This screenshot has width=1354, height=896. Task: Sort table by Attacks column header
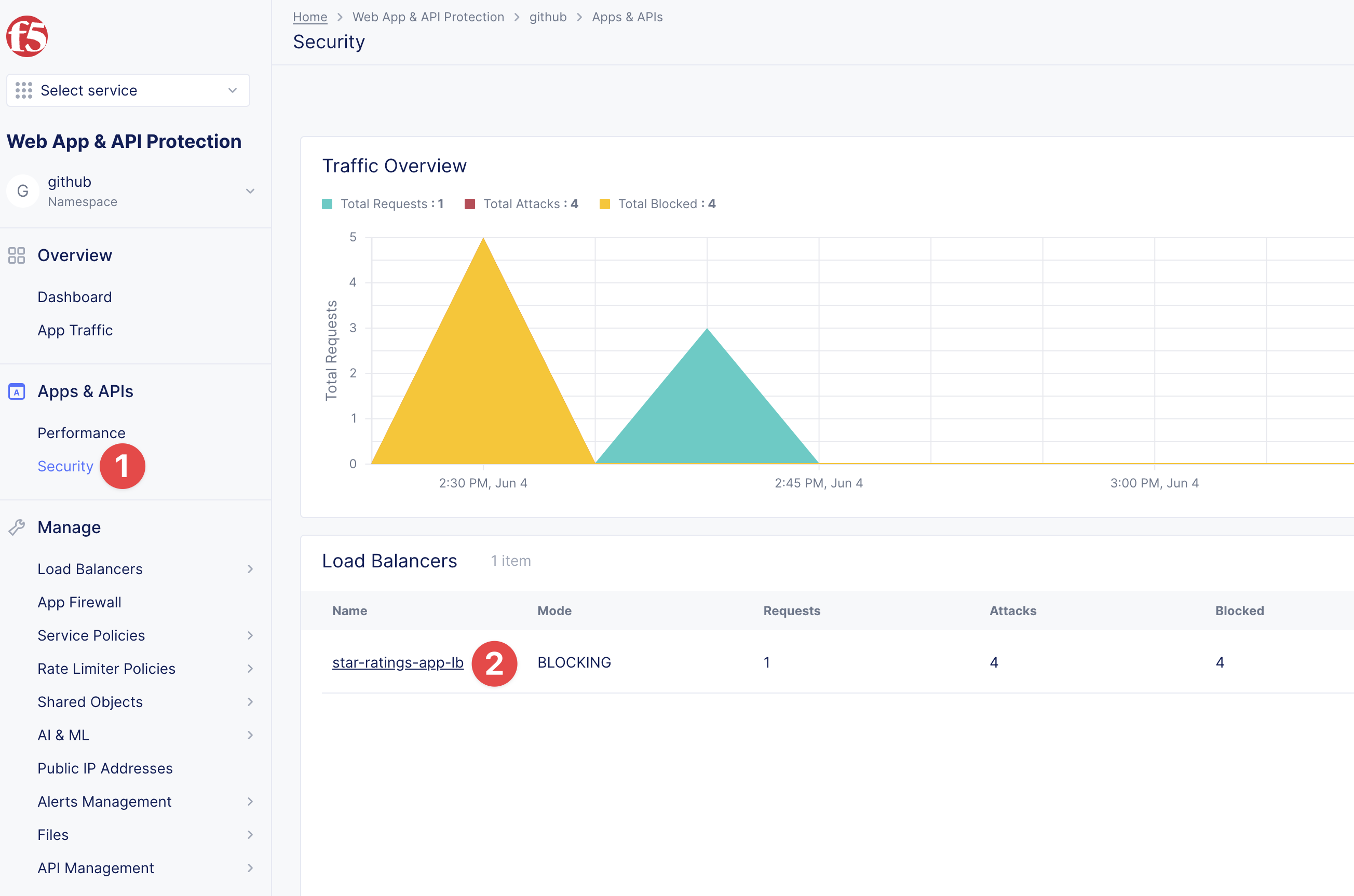pyautogui.click(x=1012, y=611)
